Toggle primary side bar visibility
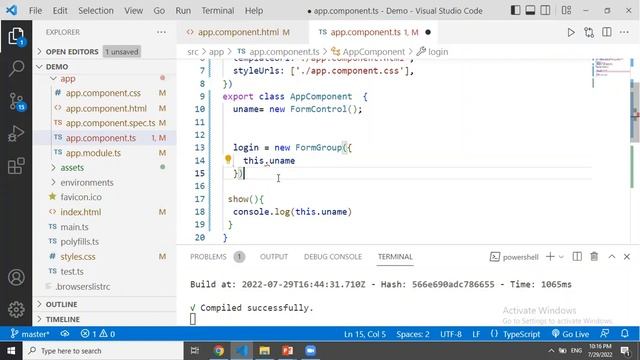Image resolution: width=640 pixels, height=360 pixels. click(x=516, y=10)
